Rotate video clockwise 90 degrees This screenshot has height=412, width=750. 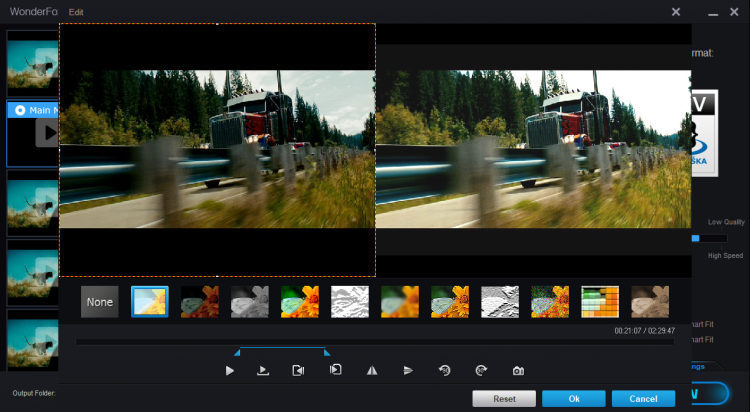481,370
